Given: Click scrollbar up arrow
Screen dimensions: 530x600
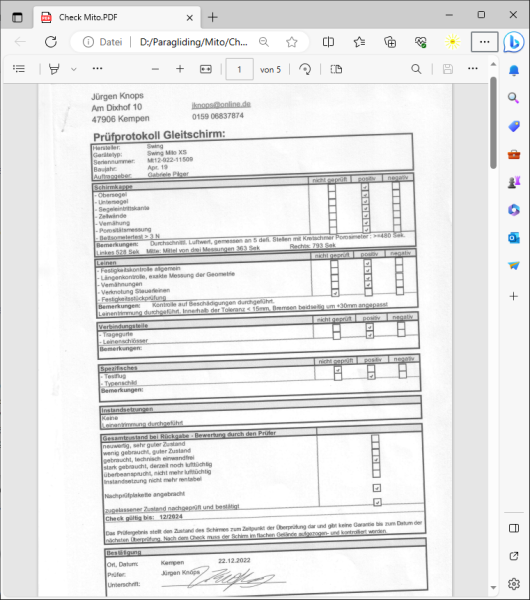Looking at the screenshot, I should (x=493, y=64).
